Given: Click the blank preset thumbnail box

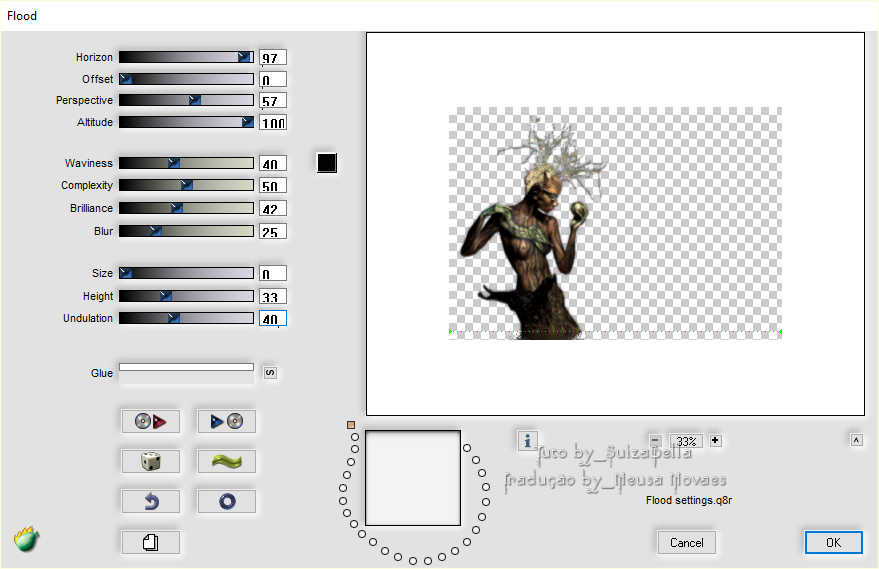Looking at the screenshot, I should [x=413, y=478].
